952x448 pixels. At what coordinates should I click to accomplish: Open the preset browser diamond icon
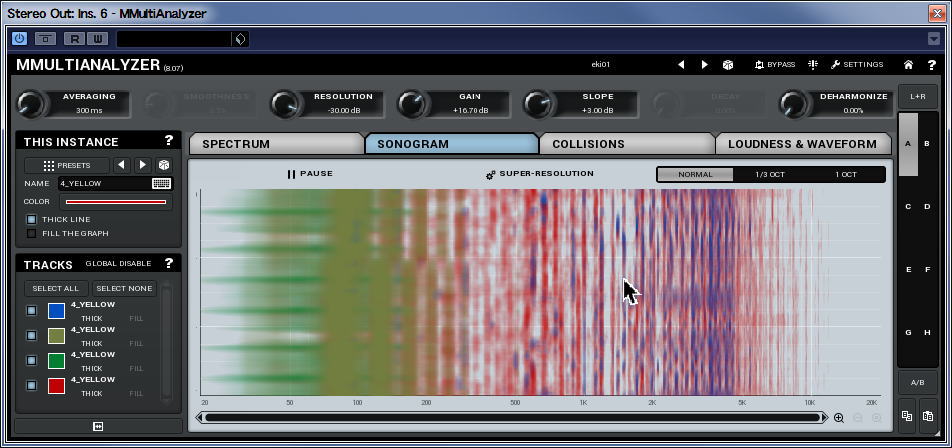pos(240,39)
